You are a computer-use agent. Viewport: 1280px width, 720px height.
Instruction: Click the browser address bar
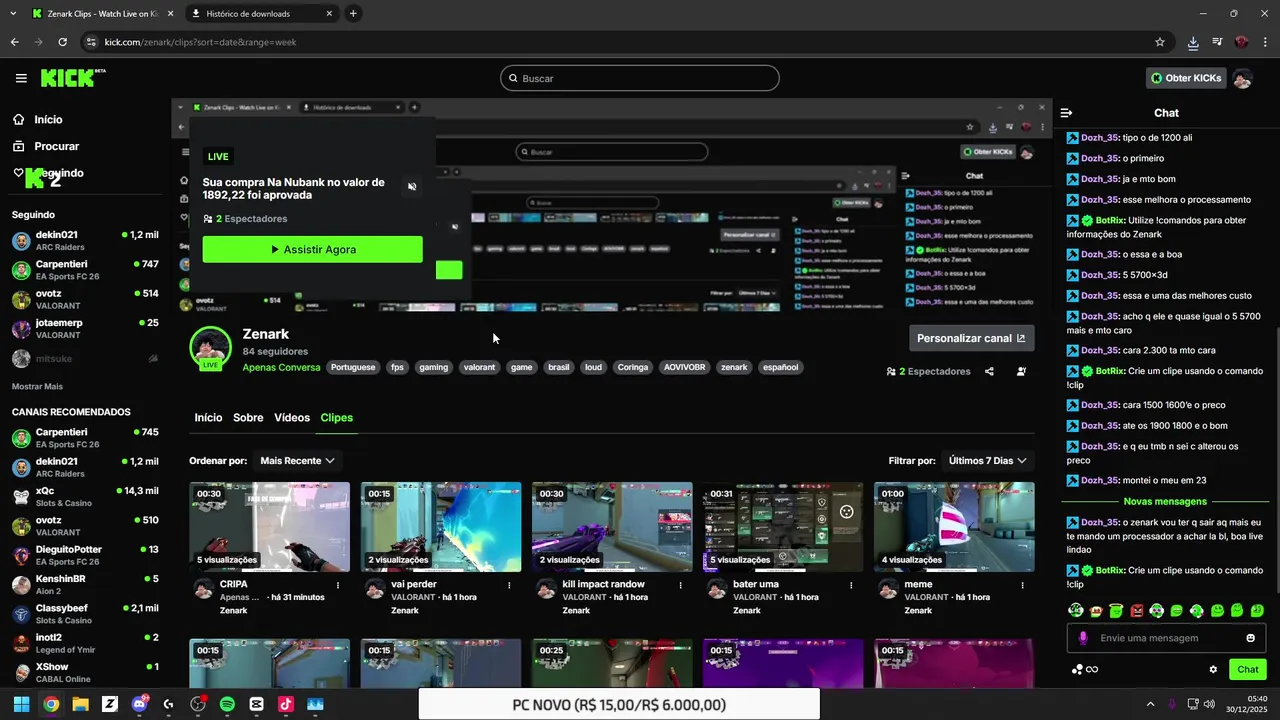620,42
